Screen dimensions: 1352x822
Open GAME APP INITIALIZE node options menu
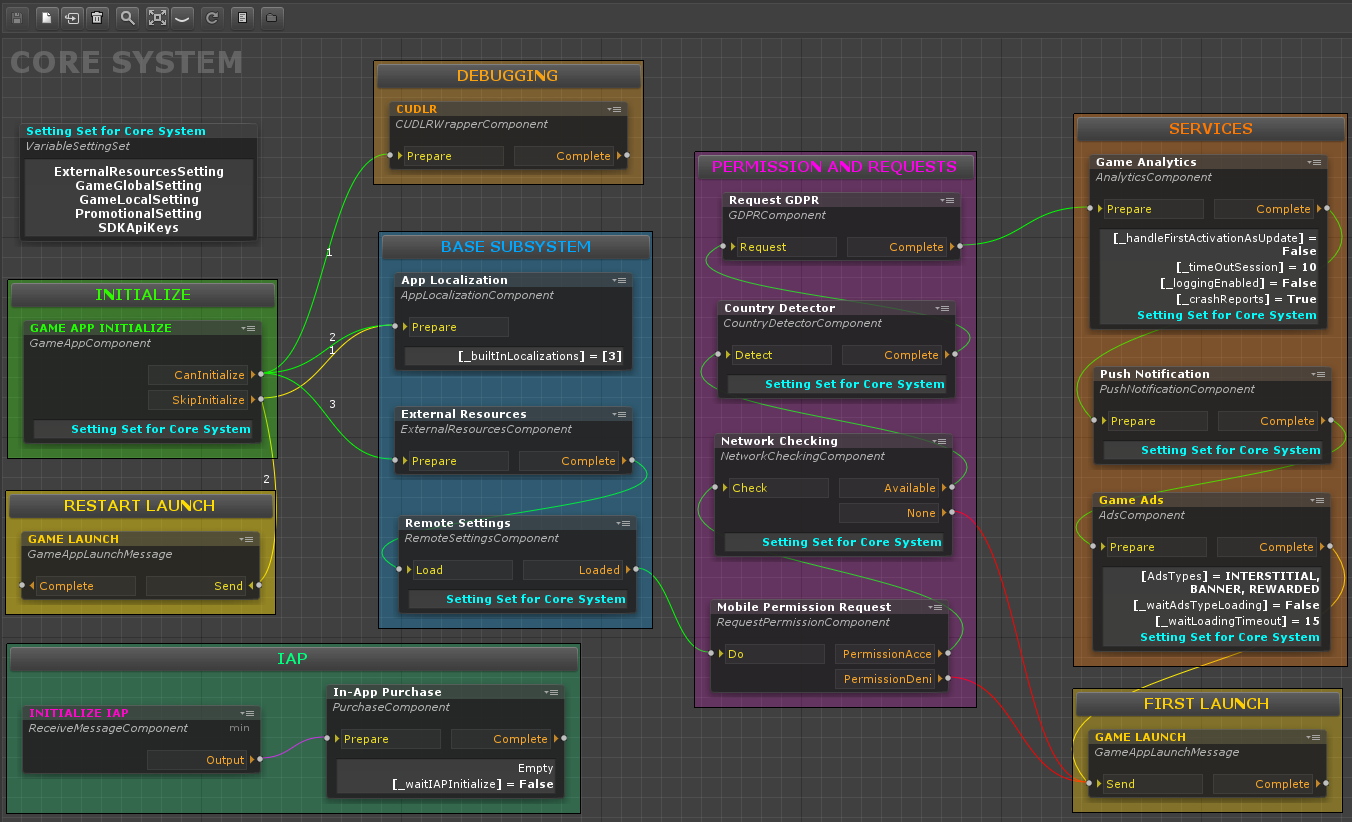click(x=248, y=328)
